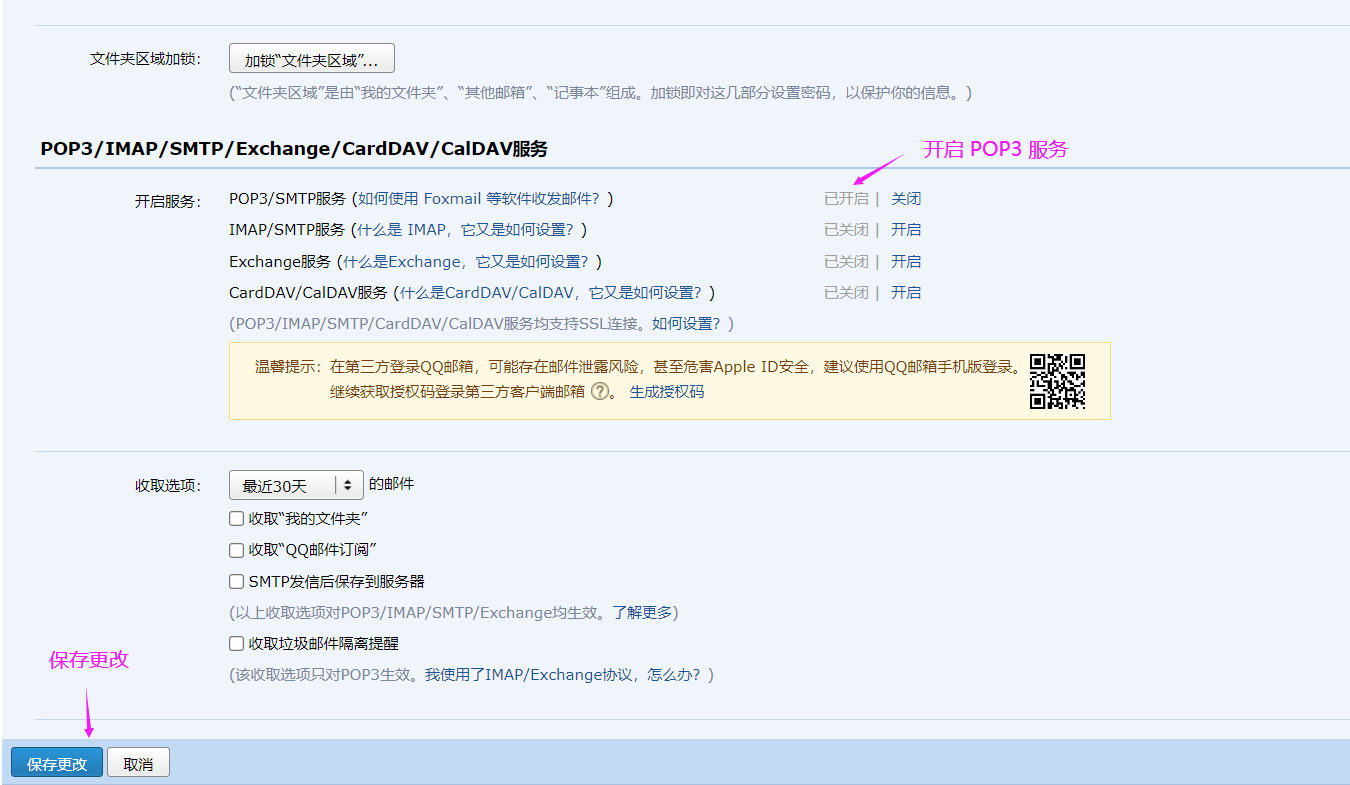Toggle the 收取垃圾邮件隔离提醒 checkbox
Screen dimensions: 1350x785
point(236,644)
